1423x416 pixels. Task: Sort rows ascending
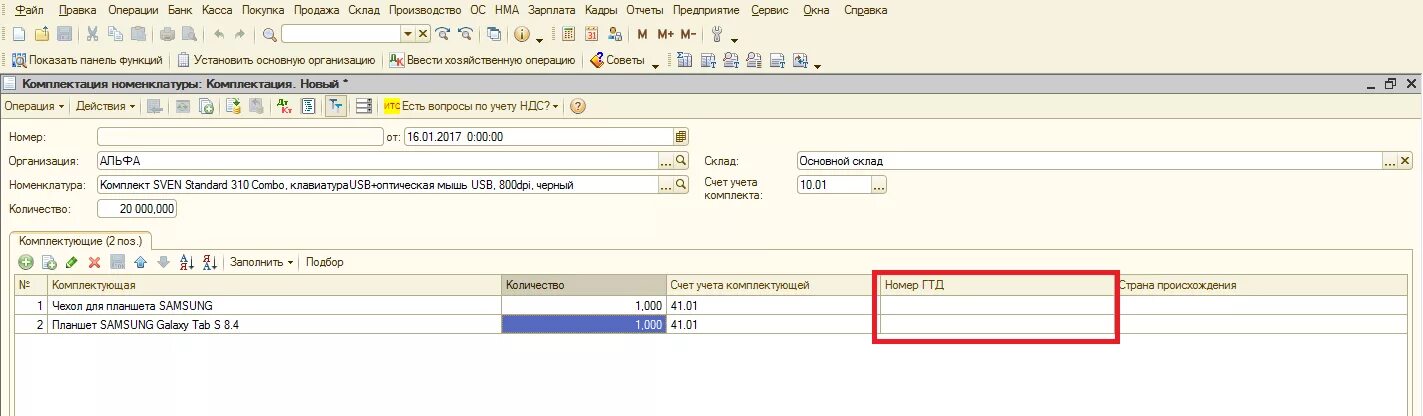coord(186,262)
